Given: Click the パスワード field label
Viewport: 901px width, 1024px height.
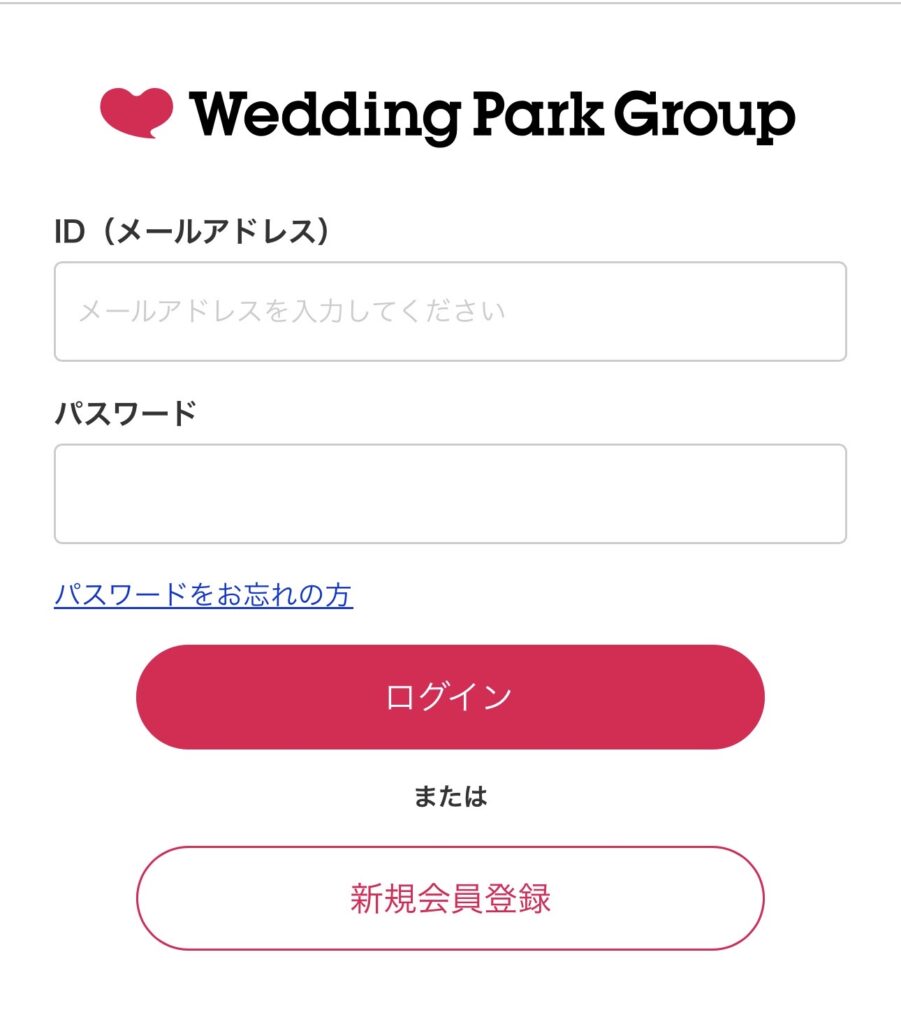Looking at the screenshot, I should click(125, 413).
